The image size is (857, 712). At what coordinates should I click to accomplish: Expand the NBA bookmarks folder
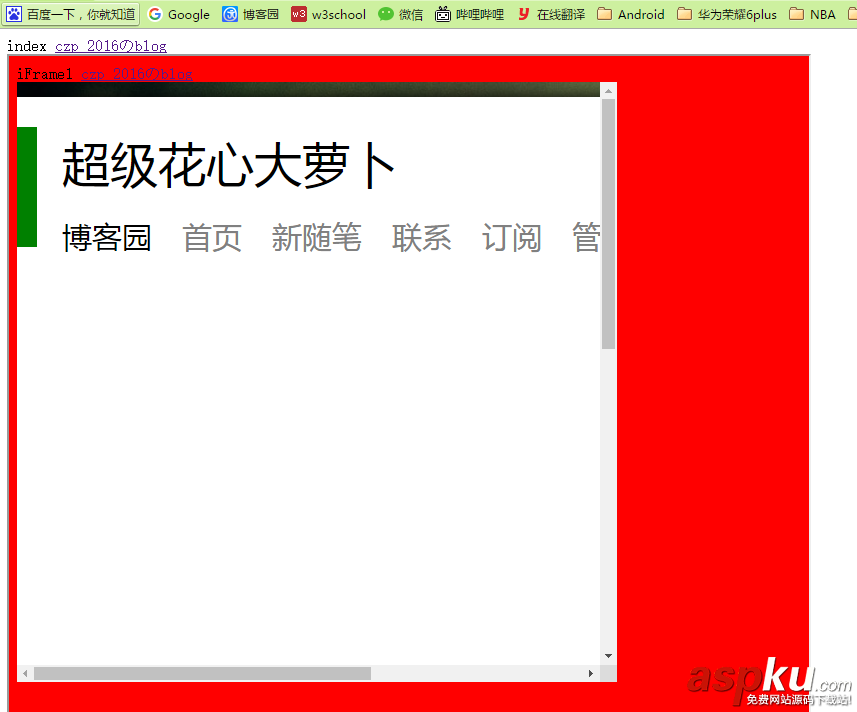click(811, 14)
